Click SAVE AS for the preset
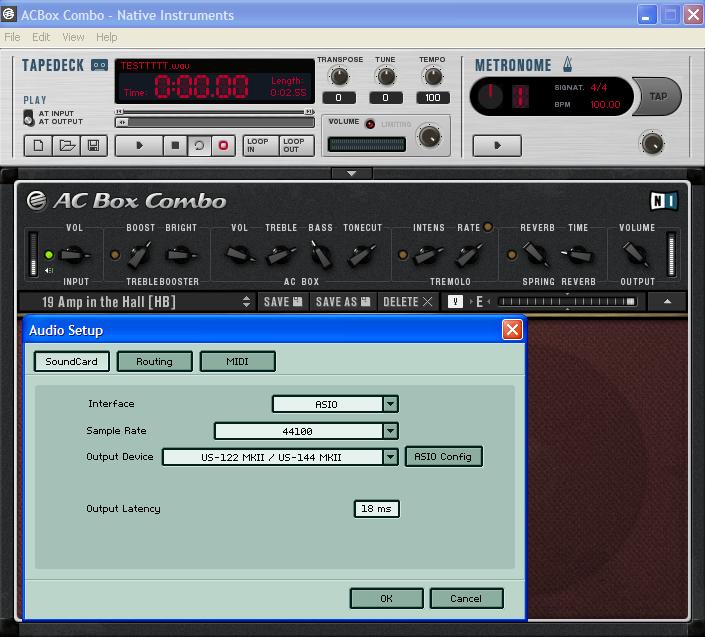This screenshot has height=637, width=705. click(343, 302)
